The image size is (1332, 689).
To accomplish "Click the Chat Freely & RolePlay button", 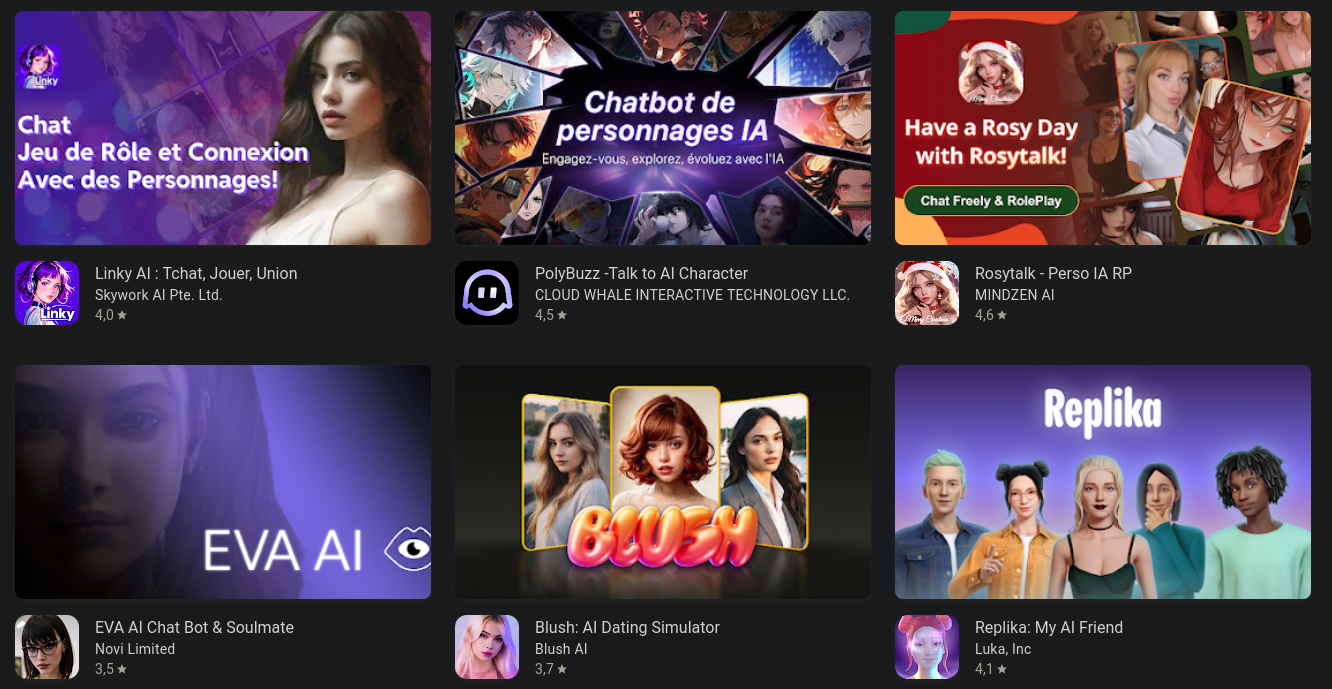I will pyautogui.click(x=991, y=200).
